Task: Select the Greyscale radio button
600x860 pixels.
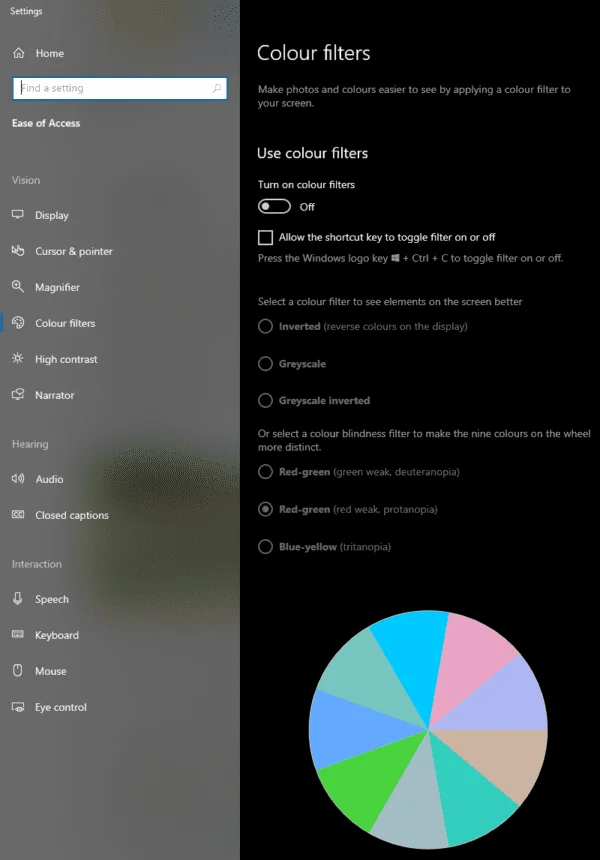Action: pos(265,364)
